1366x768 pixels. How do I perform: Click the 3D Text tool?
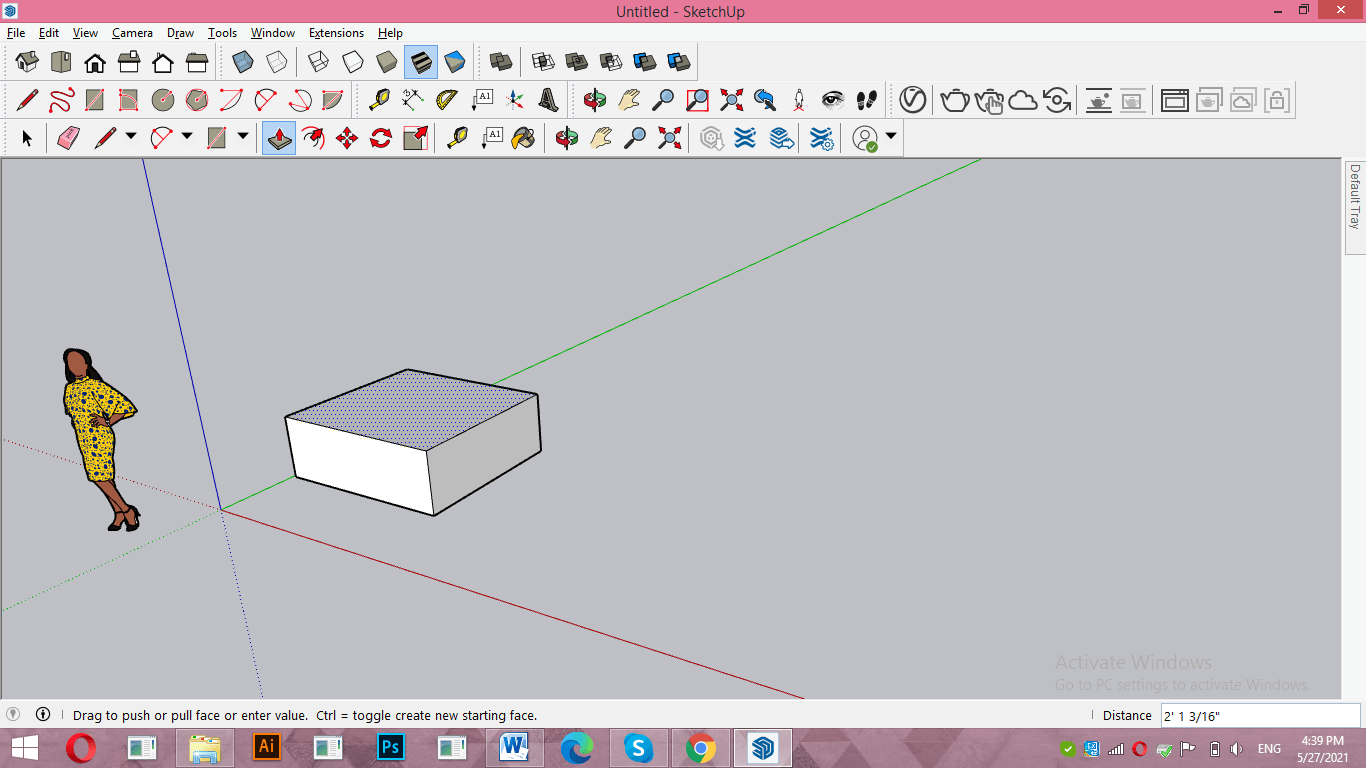click(x=549, y=100)
